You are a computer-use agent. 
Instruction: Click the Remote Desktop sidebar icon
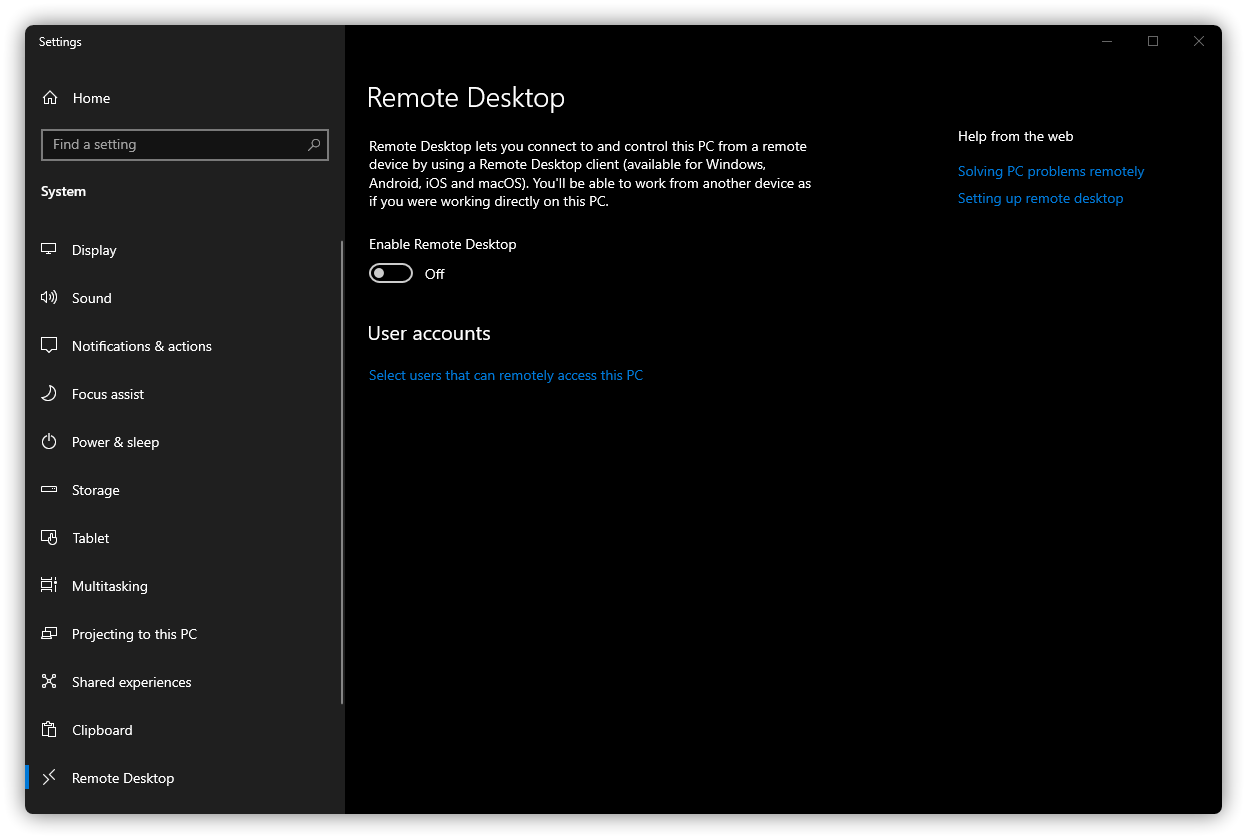pos(49,778)
